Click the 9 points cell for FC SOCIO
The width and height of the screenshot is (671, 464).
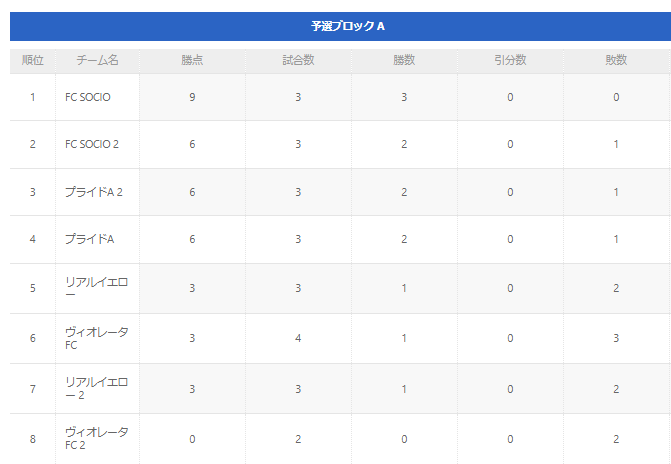tap(192, 97)
